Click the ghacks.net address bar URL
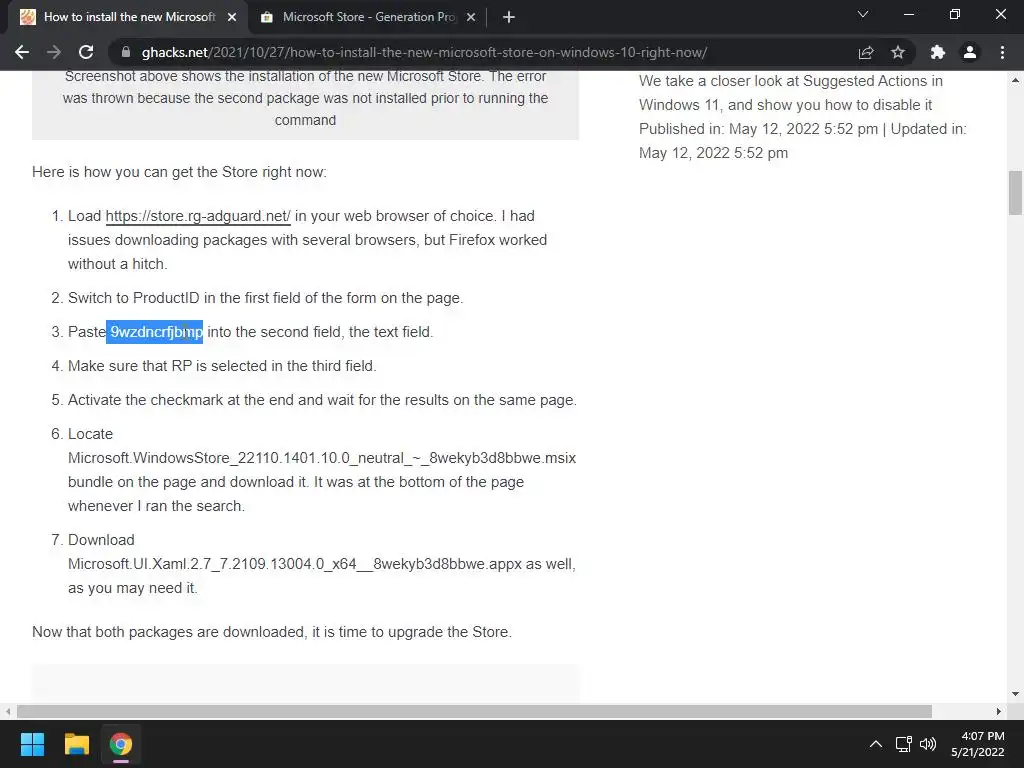Viewport: 1024px width, 768px height. [424, 52]
